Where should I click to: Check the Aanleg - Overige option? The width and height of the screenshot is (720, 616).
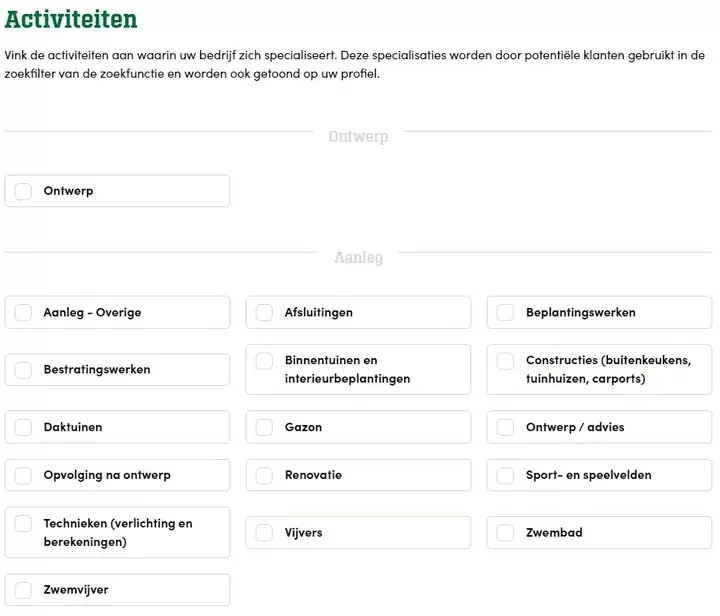point(23,313)
